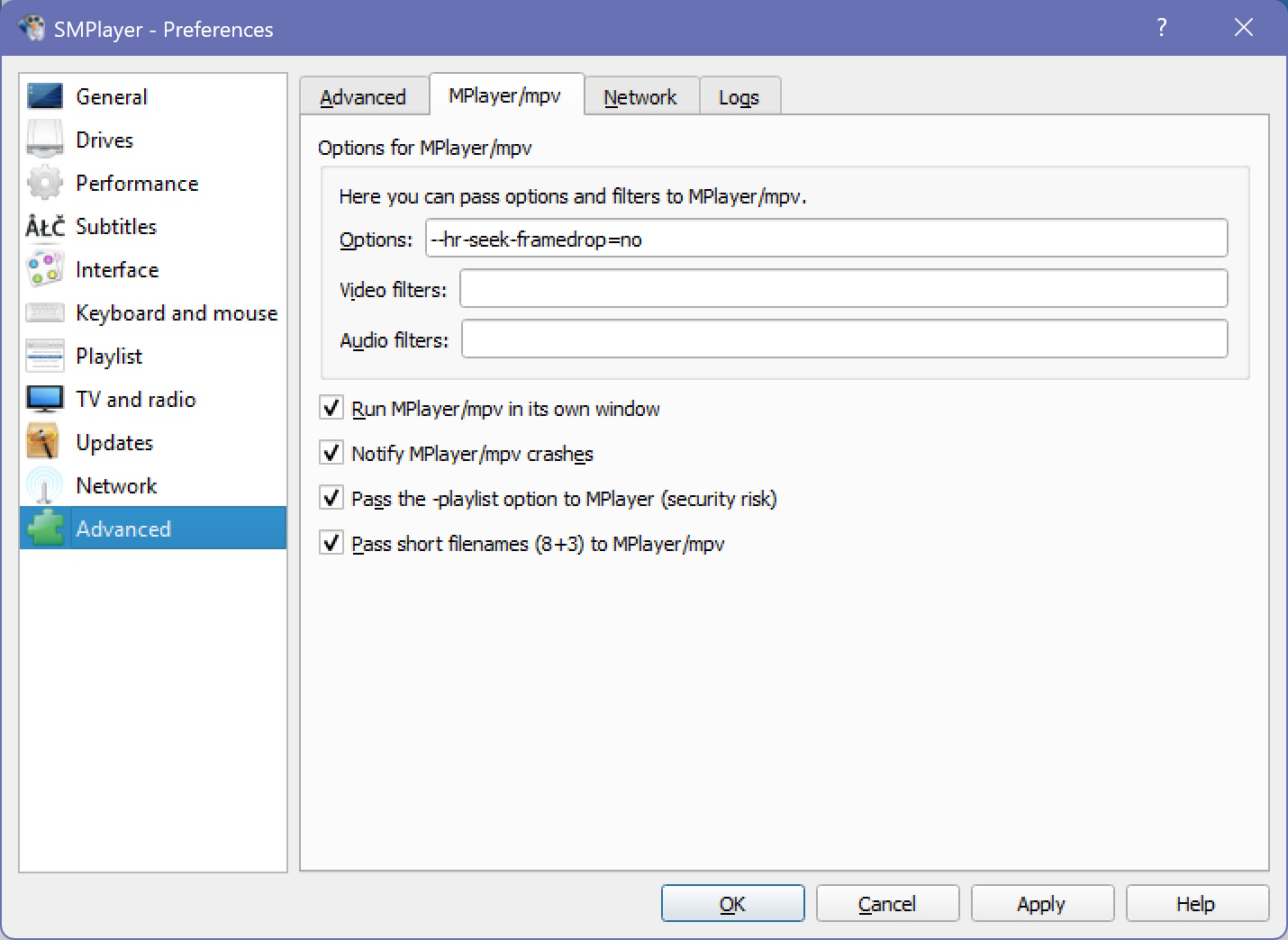
Task: Click into the Video filters text field
Action: [x=843, y=289]
